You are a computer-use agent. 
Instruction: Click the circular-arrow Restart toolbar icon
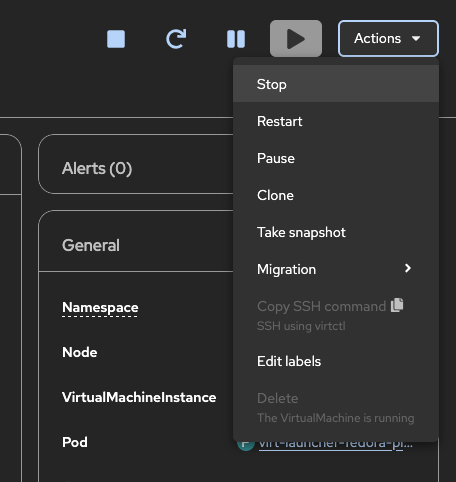click(x=176, y=39)
